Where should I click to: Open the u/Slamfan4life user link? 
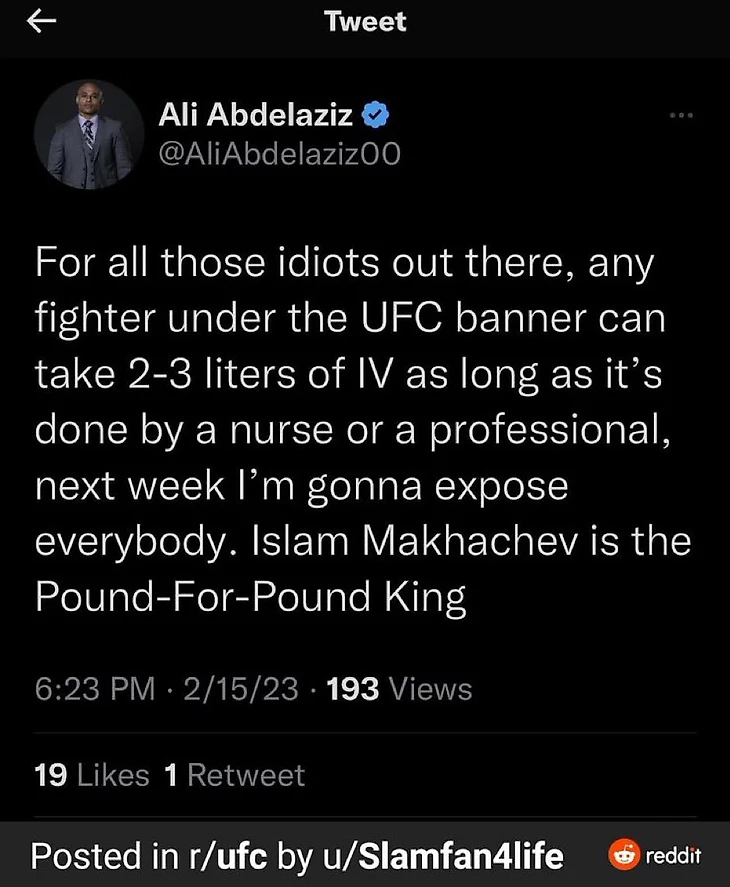tap(440, 857)
